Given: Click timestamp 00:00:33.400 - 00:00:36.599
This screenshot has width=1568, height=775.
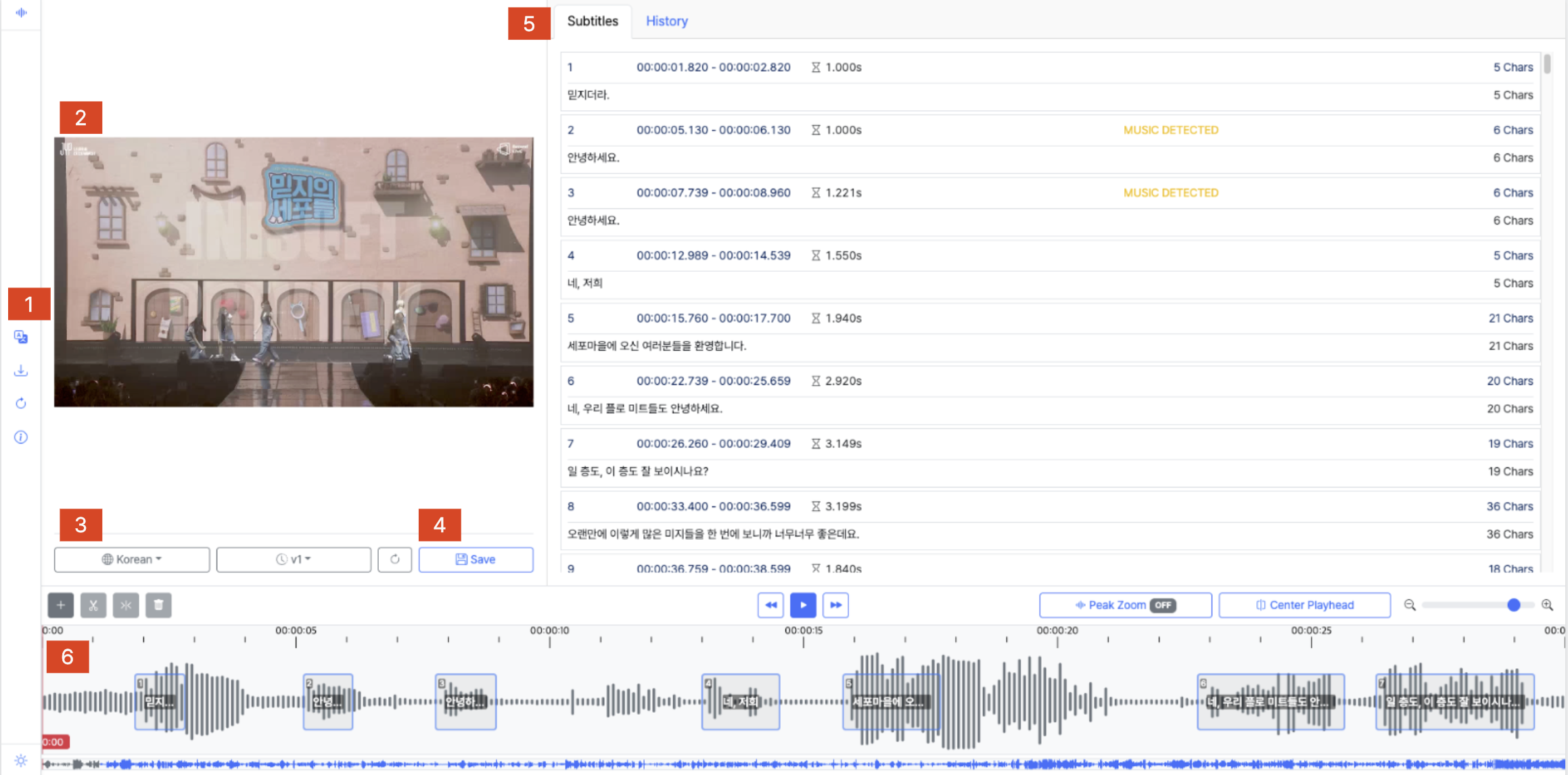Looking at the screenshot, I should point(713,507).
